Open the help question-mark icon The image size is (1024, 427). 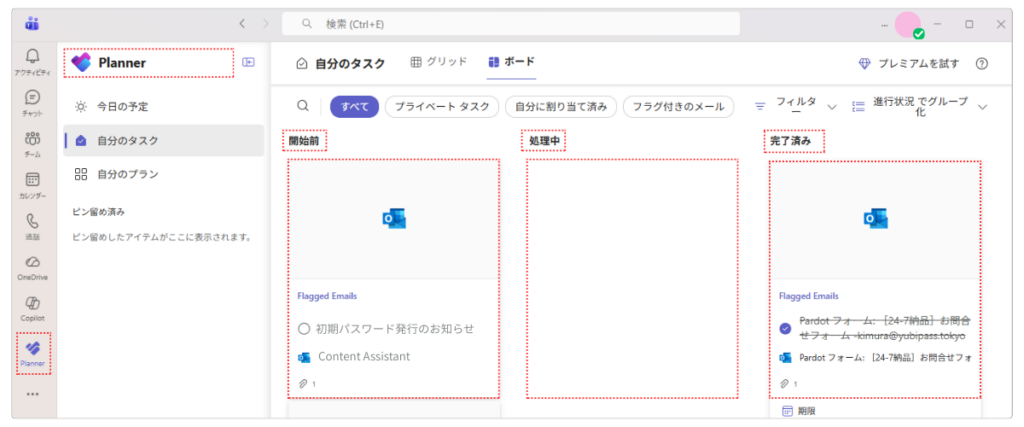point(982,63)
